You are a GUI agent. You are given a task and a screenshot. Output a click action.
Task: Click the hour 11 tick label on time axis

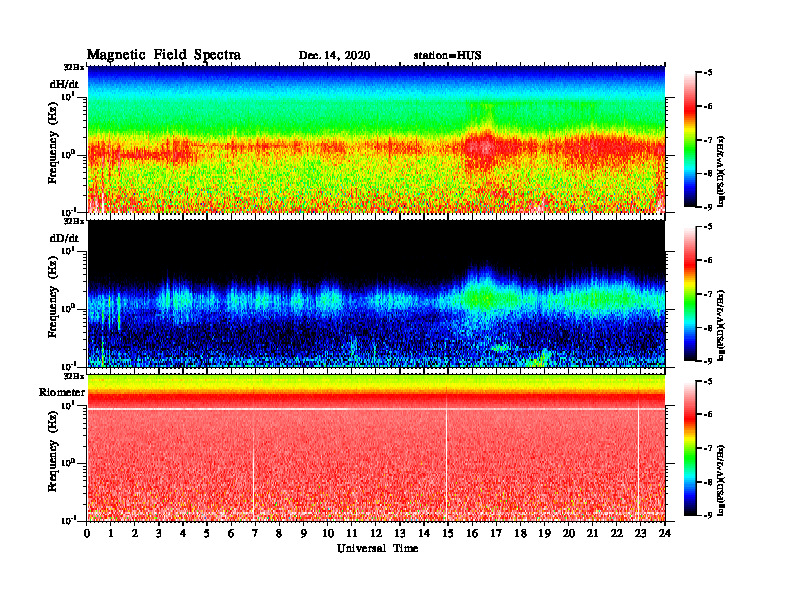(x=352, y=533)
